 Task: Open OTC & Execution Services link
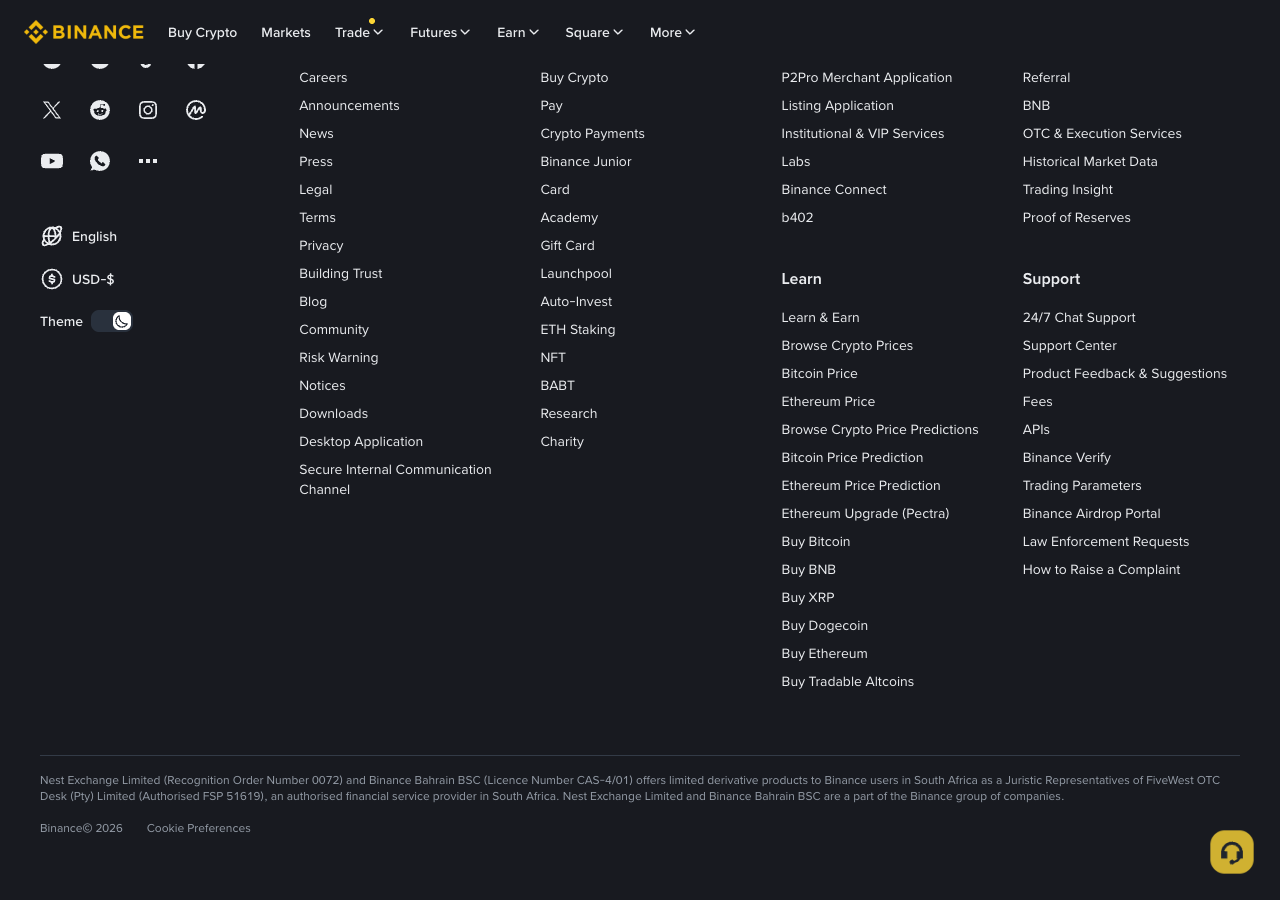(x=1102, y=133)
